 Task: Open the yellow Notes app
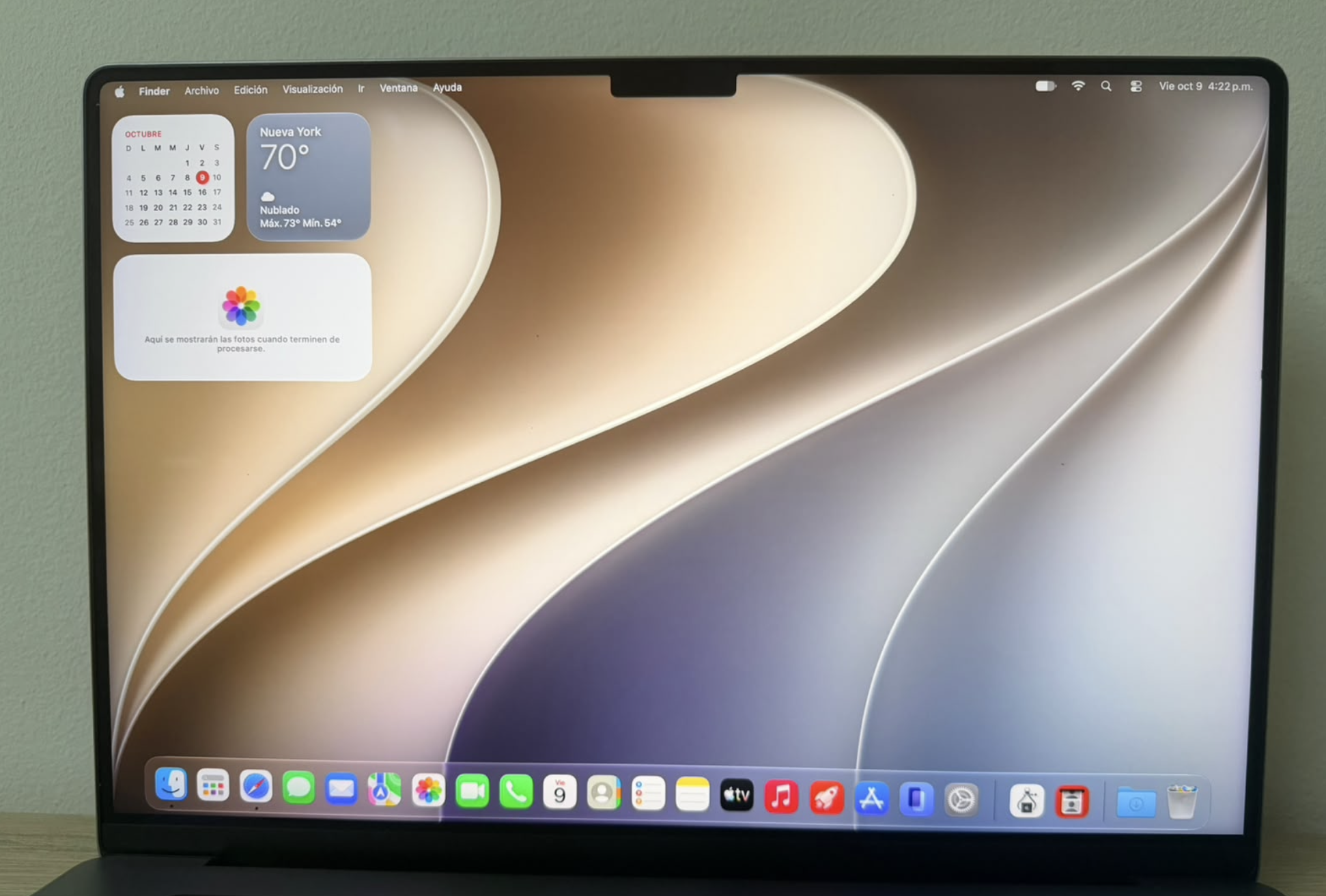[x=692, y=795]
